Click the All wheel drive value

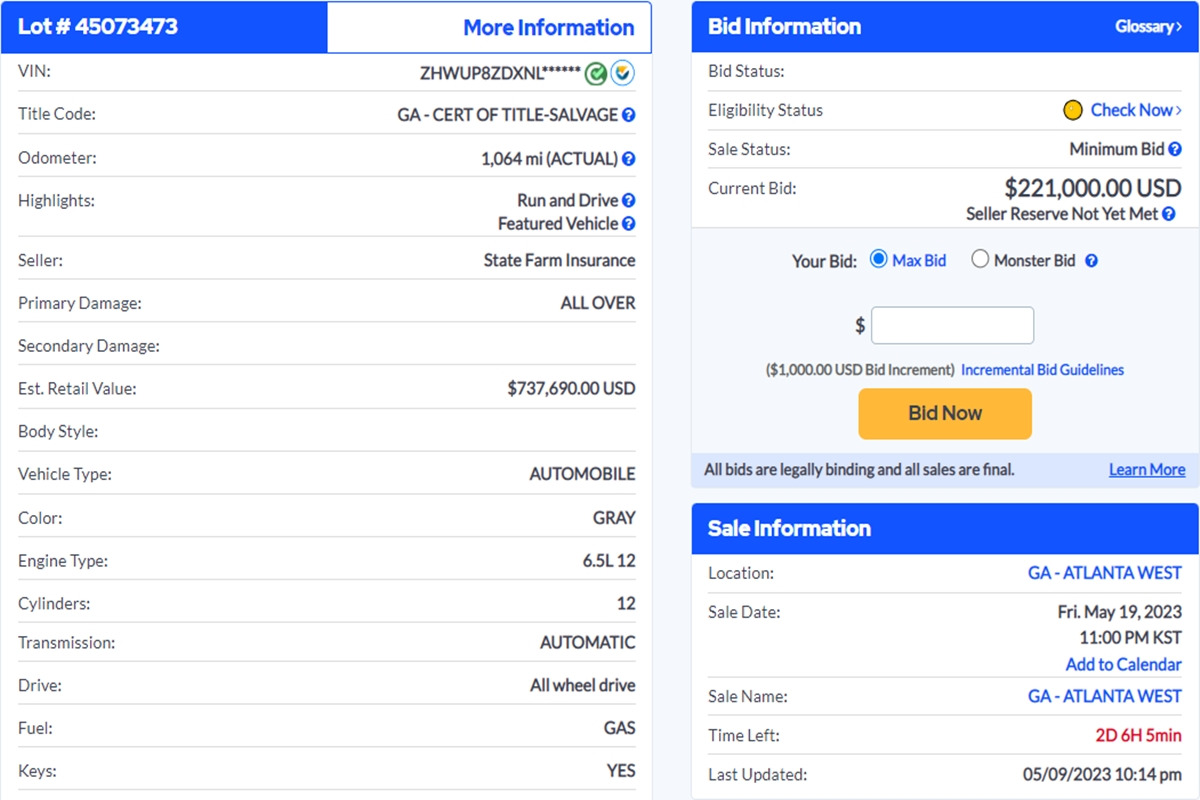pos(583,686)
